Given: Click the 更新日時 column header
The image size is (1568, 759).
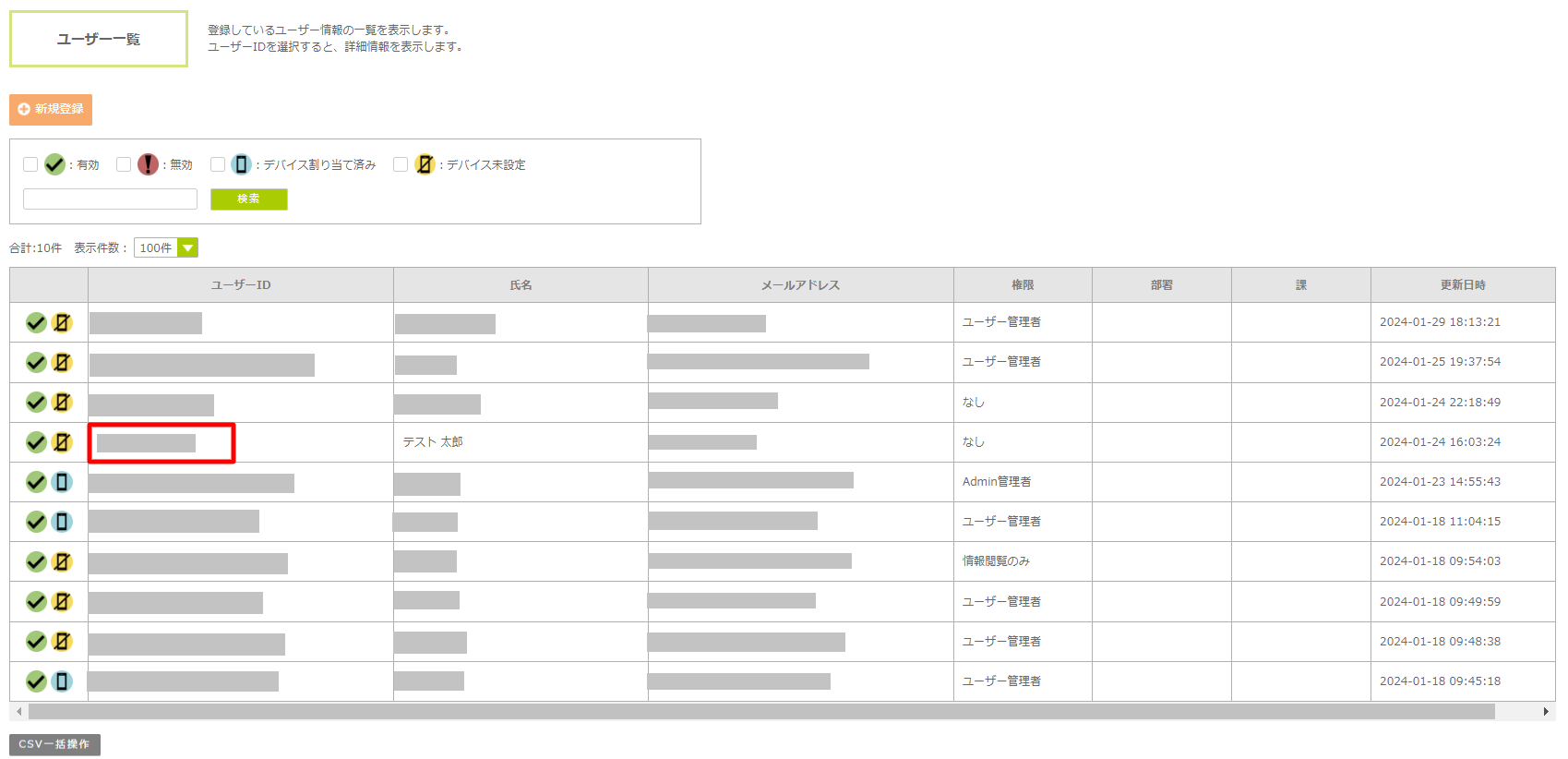Looking at the screenshot, I should point(1463,285).
